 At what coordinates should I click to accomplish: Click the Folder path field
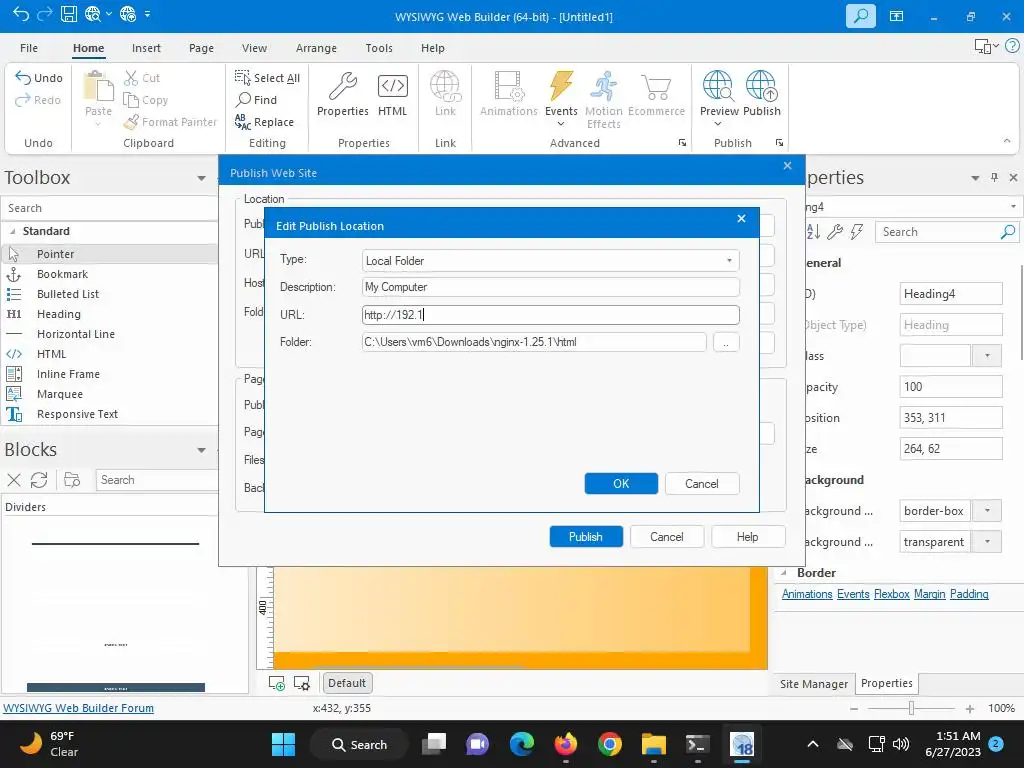(534, 342)
